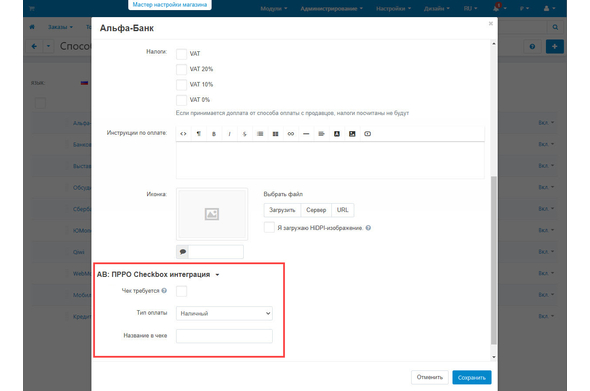Image resolution: width=590 pixels, height=391 pixels.
Task: Open the Настройки menu
Action: pos(393,8)
